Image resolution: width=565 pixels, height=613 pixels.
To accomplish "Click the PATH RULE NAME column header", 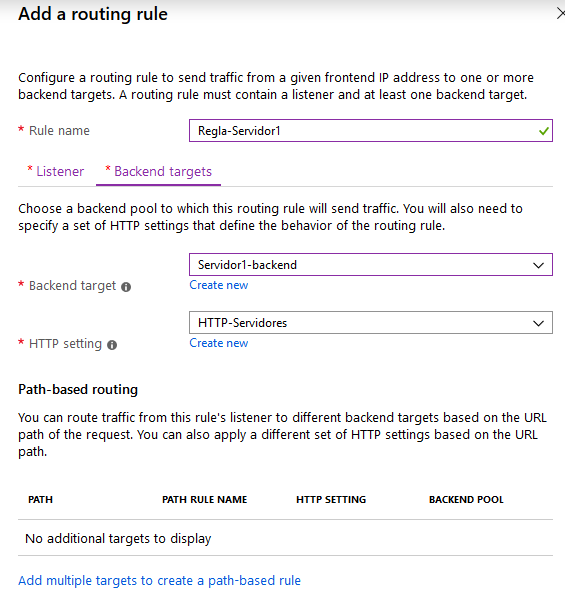I will point(204,500).
